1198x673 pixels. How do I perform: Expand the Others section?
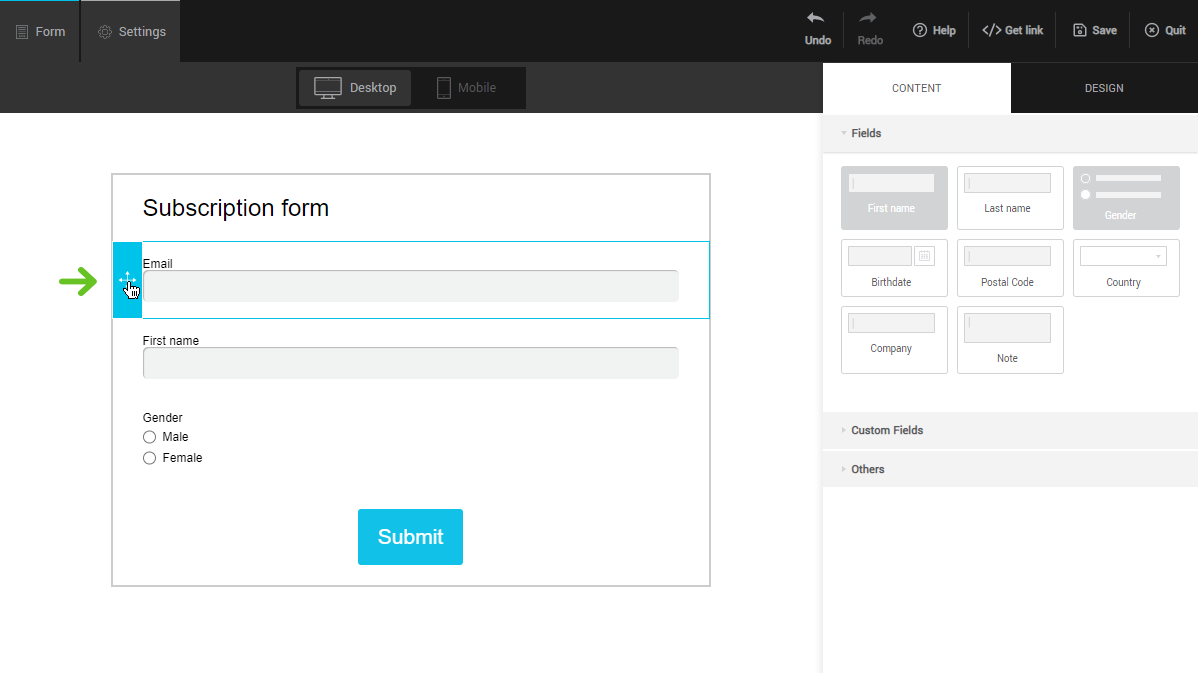[867, 469]
